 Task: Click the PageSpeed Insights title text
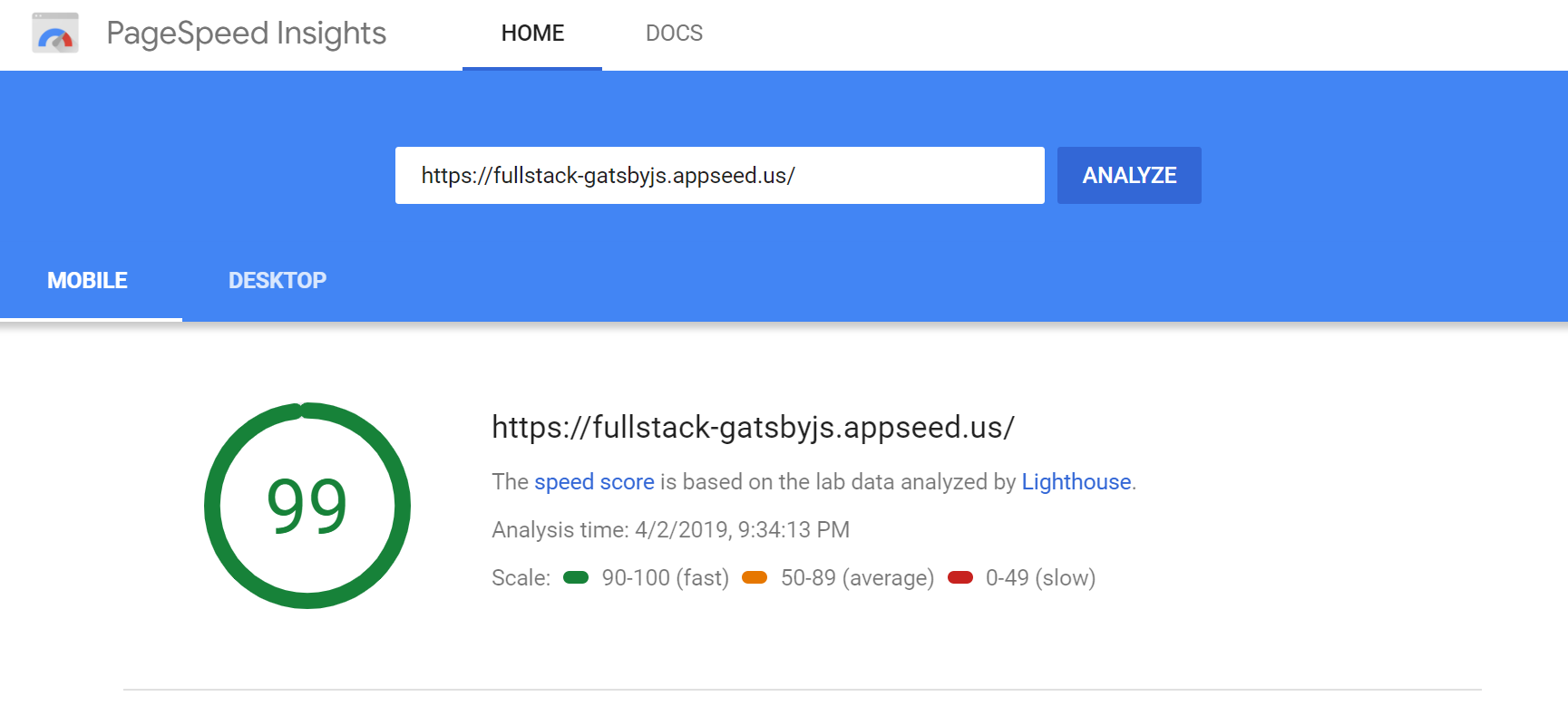pos(246,34)
